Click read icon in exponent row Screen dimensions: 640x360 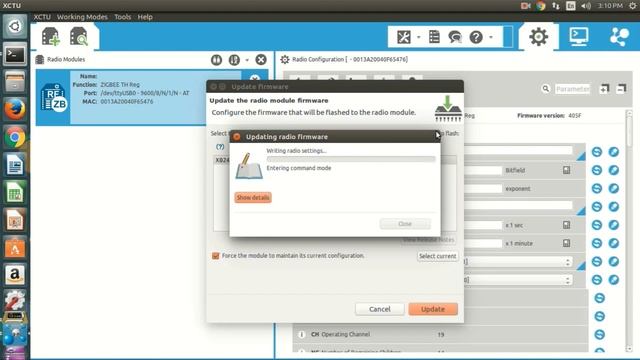tap(597, 189)
